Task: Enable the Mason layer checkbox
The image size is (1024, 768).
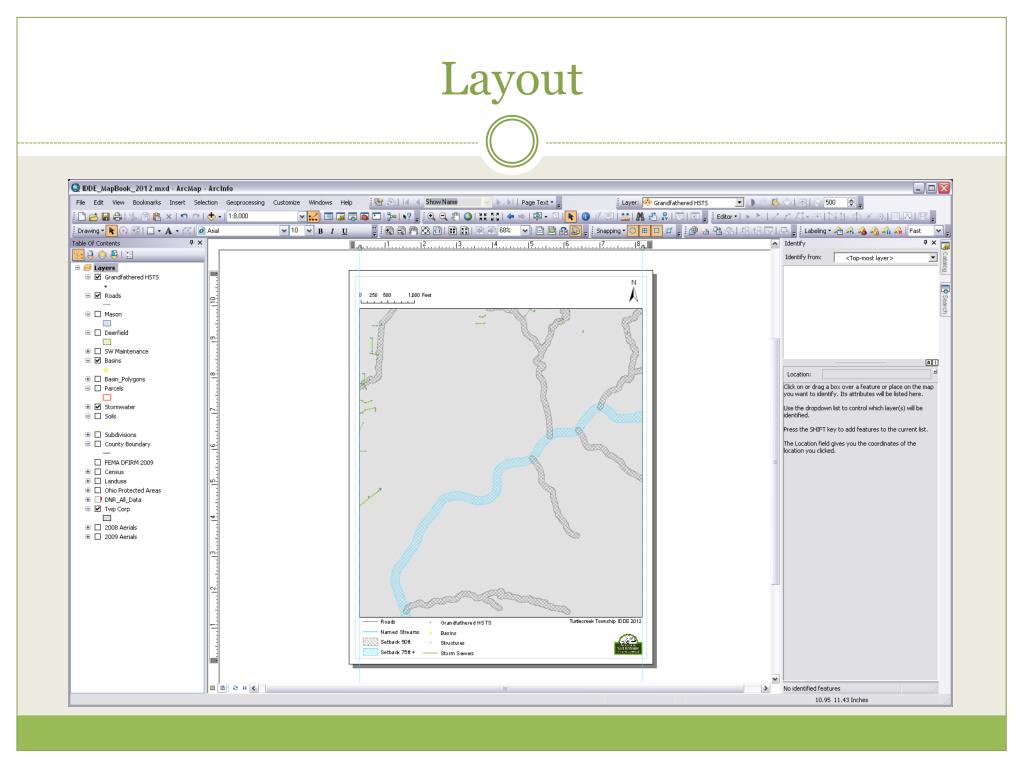Action: [x=98, y=314]
